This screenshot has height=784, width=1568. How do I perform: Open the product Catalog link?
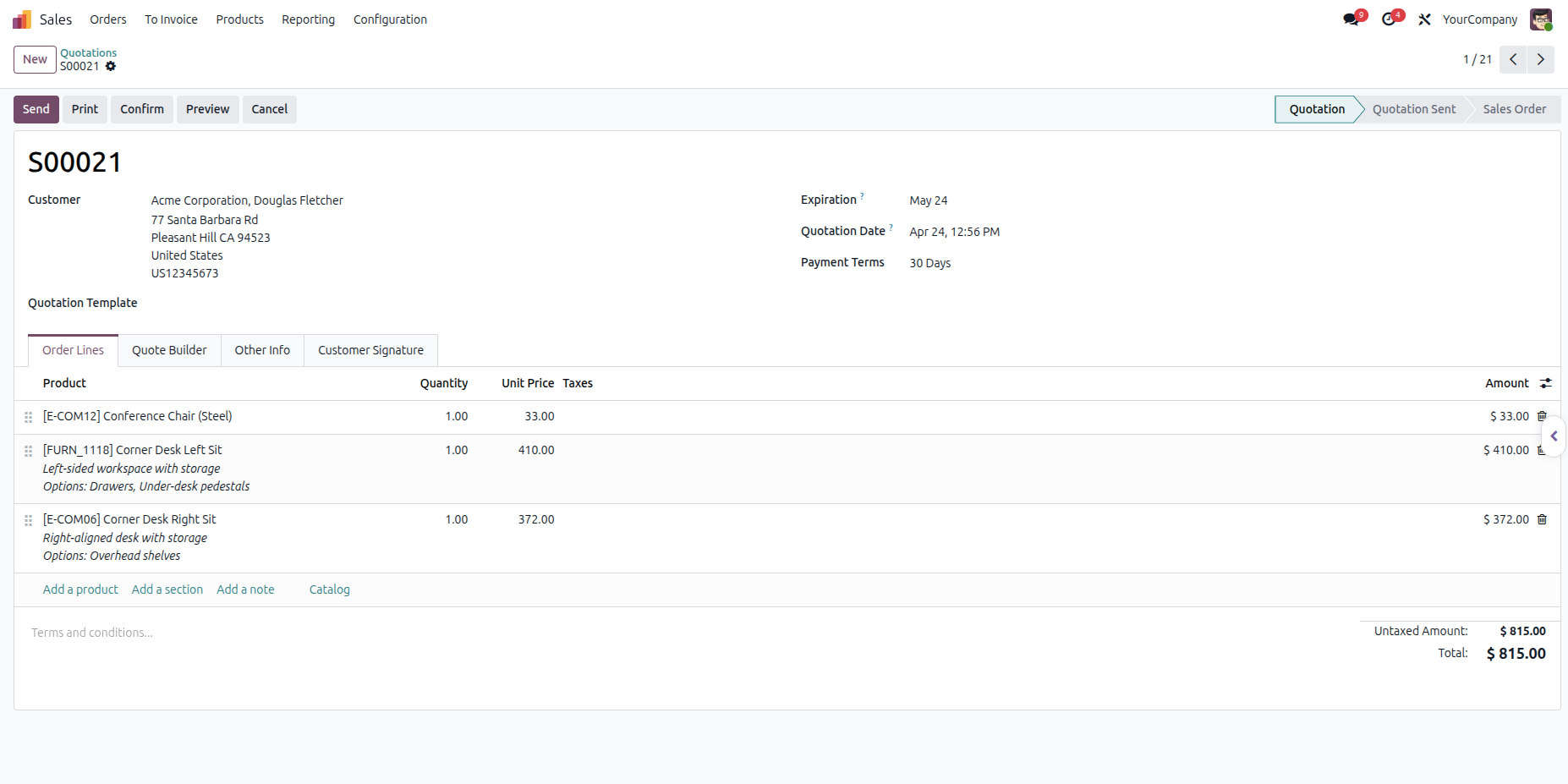tap(329, 589)
